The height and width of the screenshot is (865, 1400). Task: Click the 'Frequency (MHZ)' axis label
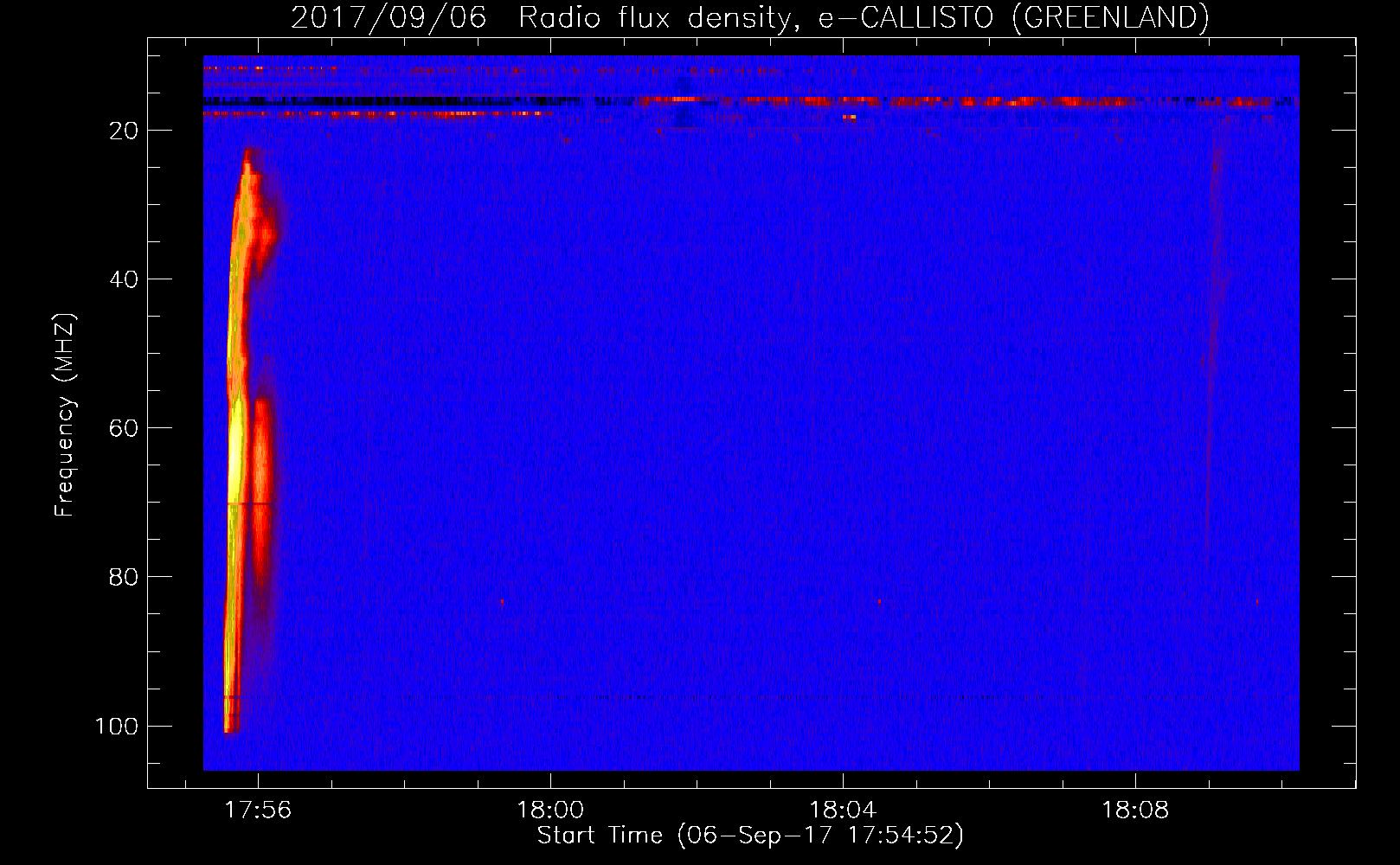[x=65, y=415]
